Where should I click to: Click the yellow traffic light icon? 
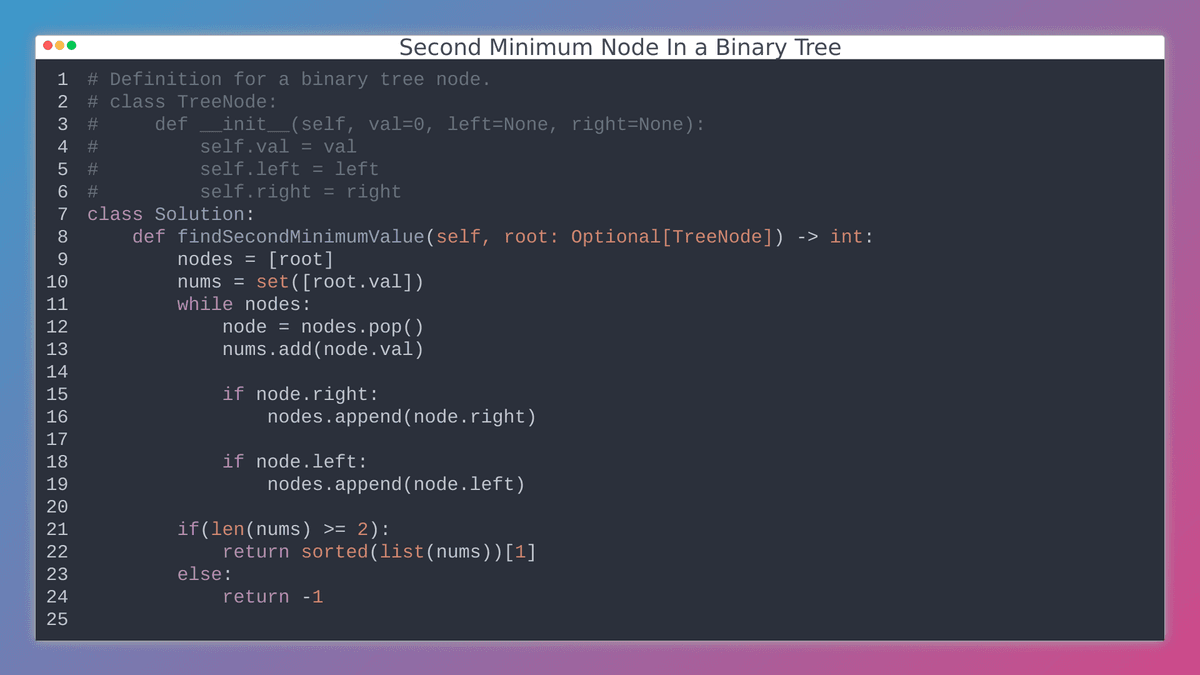click(x=60, y=46)
